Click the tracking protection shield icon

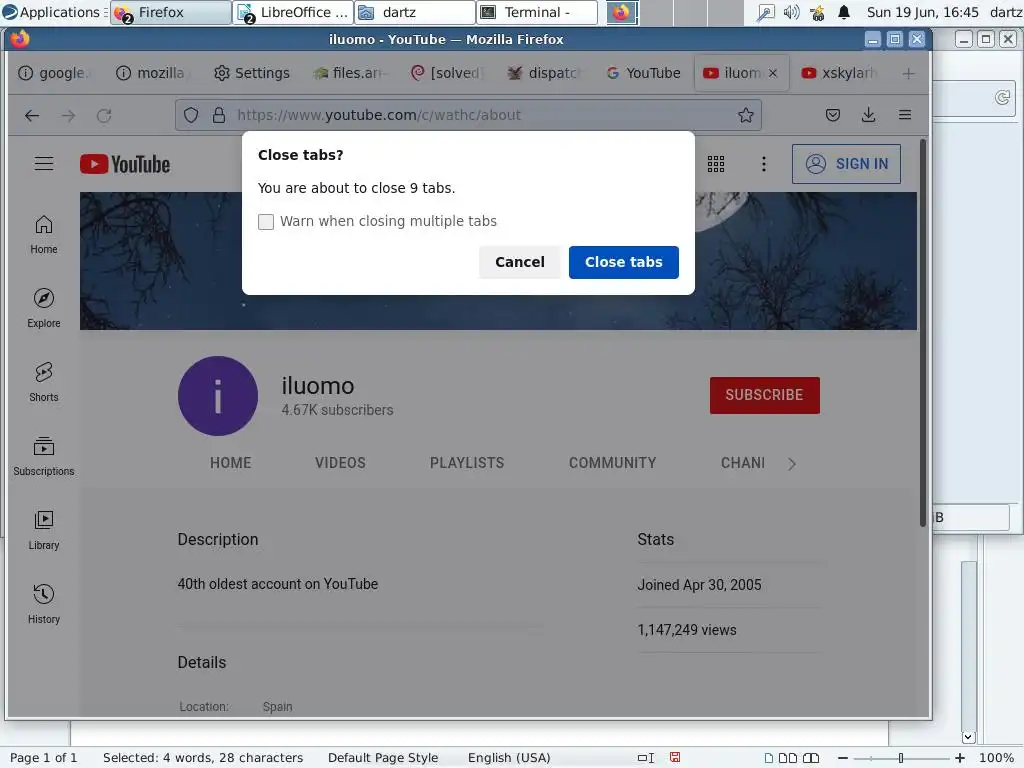point(191,116)
